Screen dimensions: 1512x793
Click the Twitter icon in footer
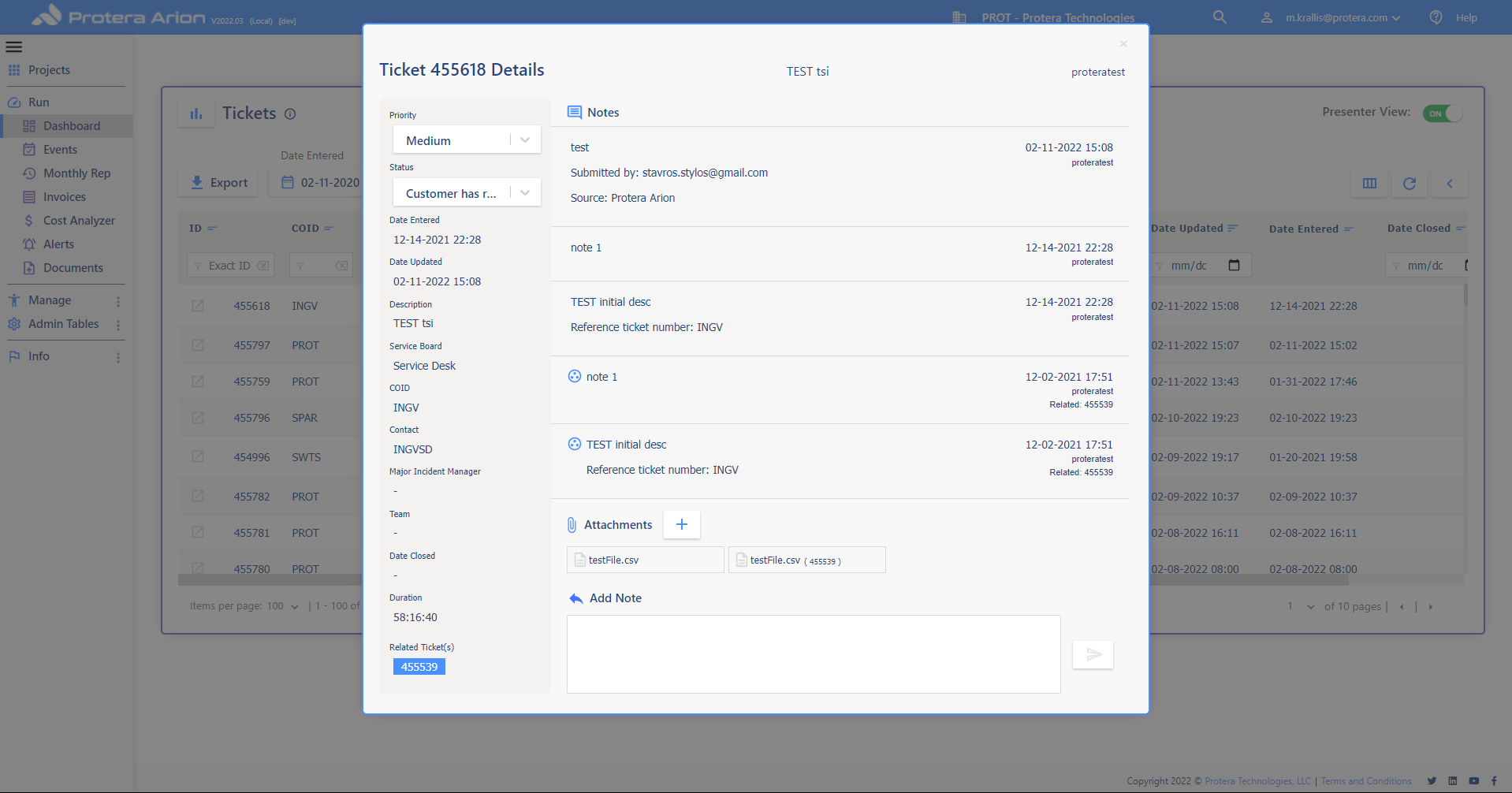pyautogui.click(x=1432, y=781)
